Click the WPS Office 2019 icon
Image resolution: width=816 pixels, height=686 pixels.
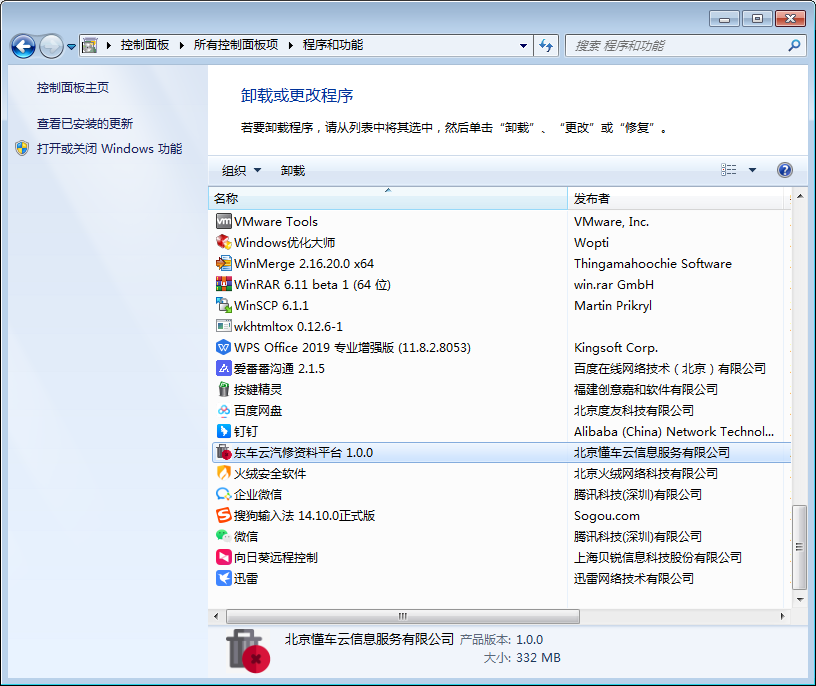pyautogui.click(x=223, y=347)
